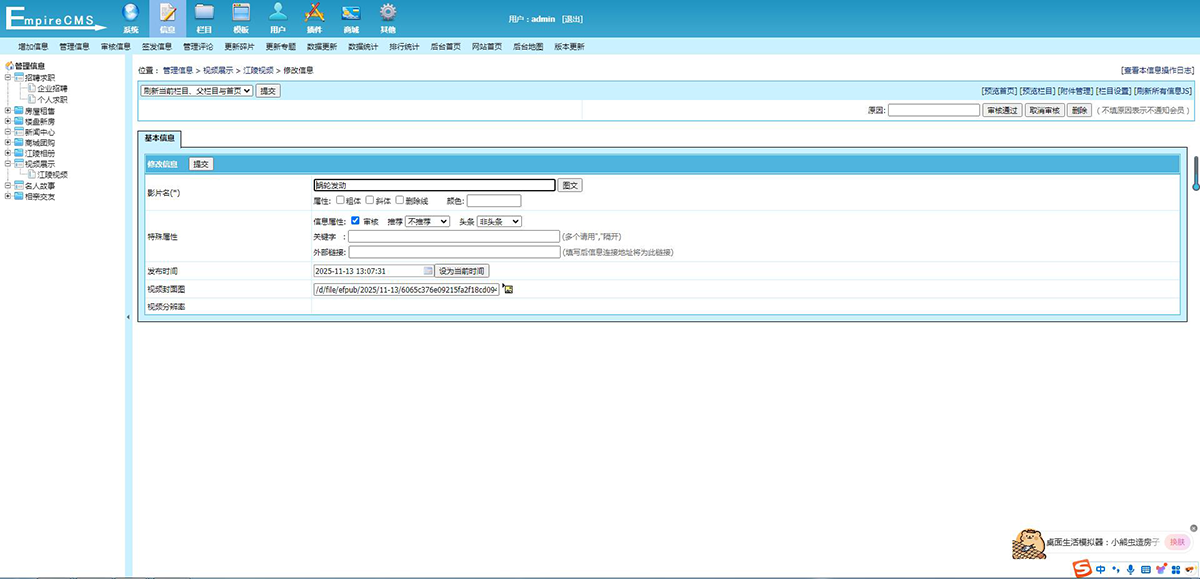Switch to the 基本信息 tab
The image size is (1200, 579).
(159, 139)
